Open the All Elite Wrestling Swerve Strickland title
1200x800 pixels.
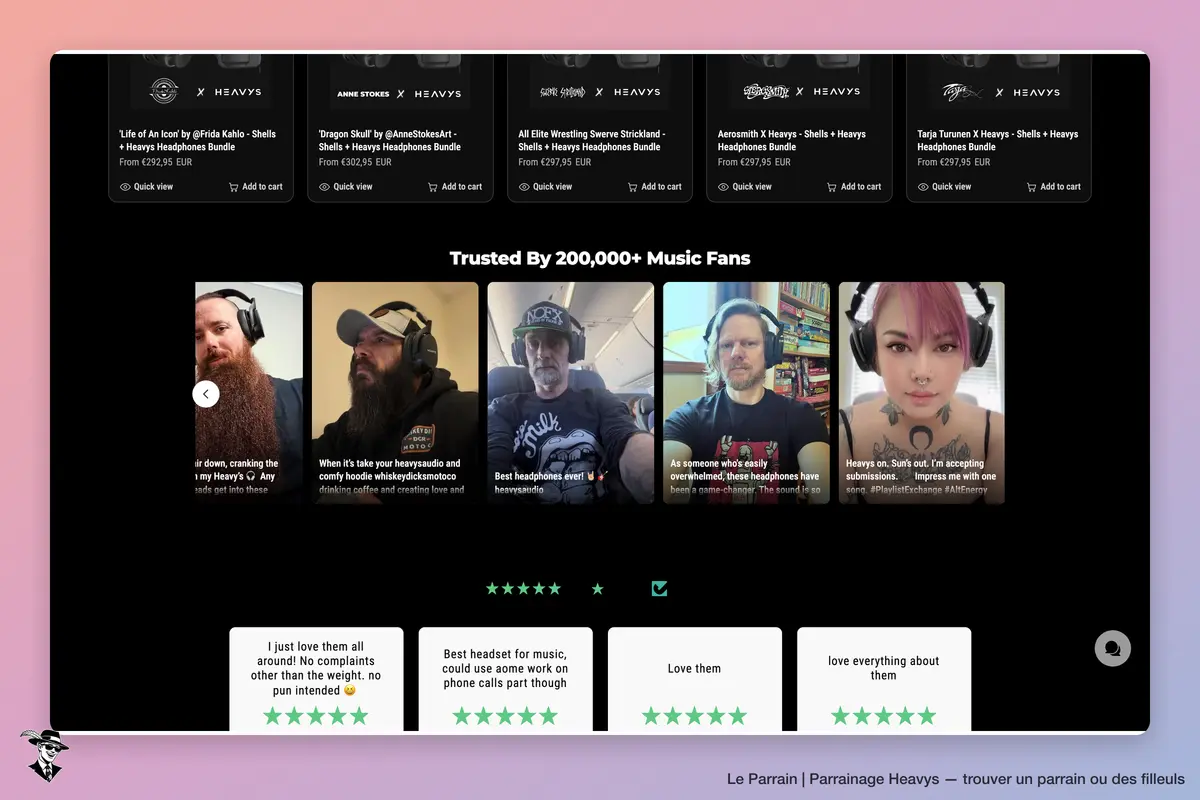coord(592,140)
